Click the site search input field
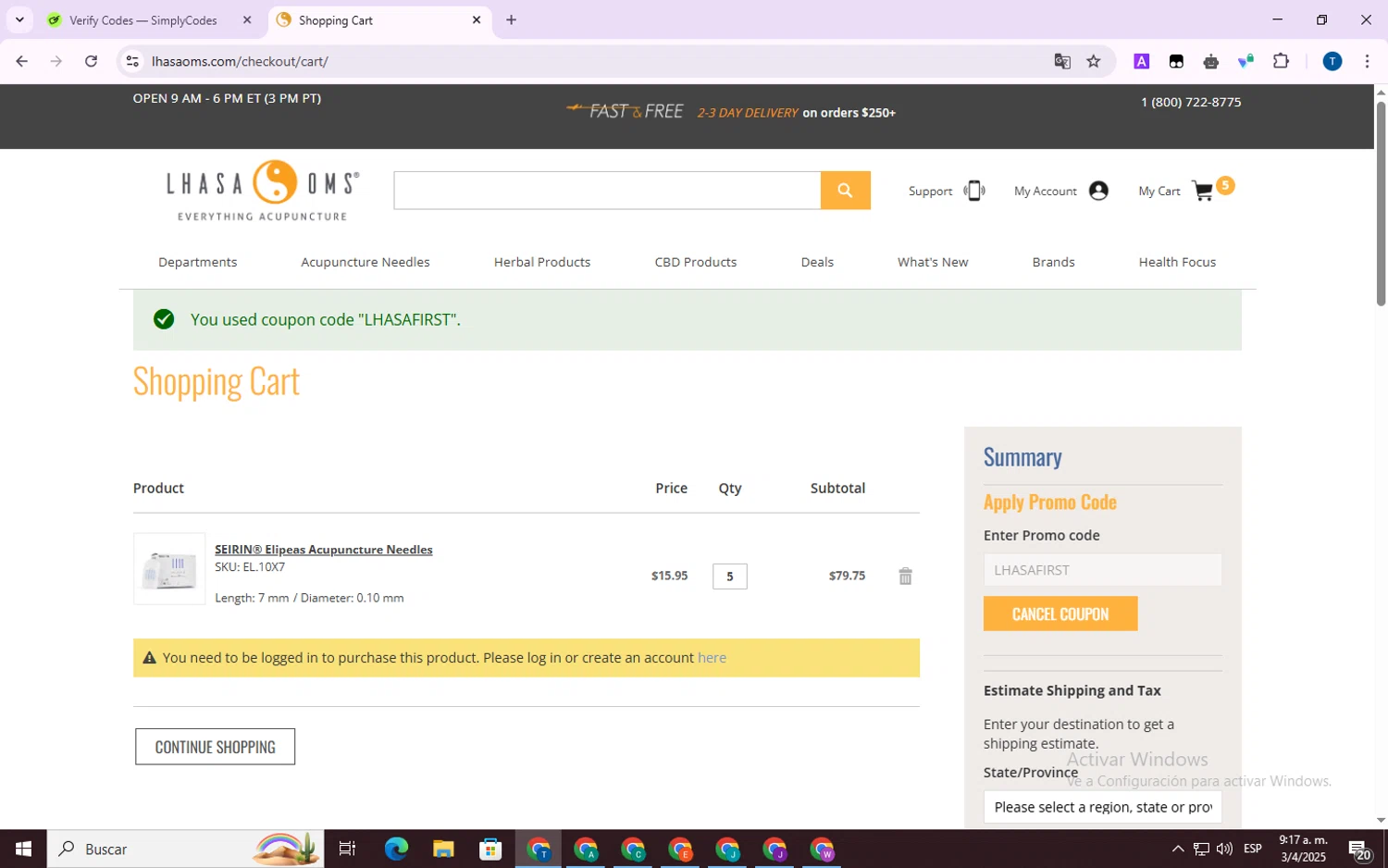This screenshot has width=1388, height=868. (607, 190)
